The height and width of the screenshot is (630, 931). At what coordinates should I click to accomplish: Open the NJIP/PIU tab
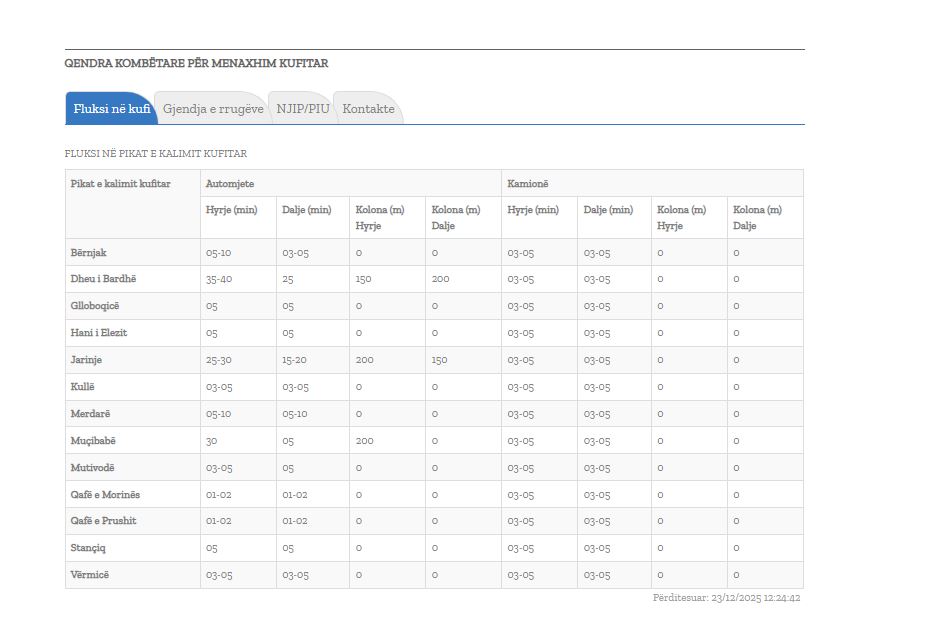(x=303, y=109)
